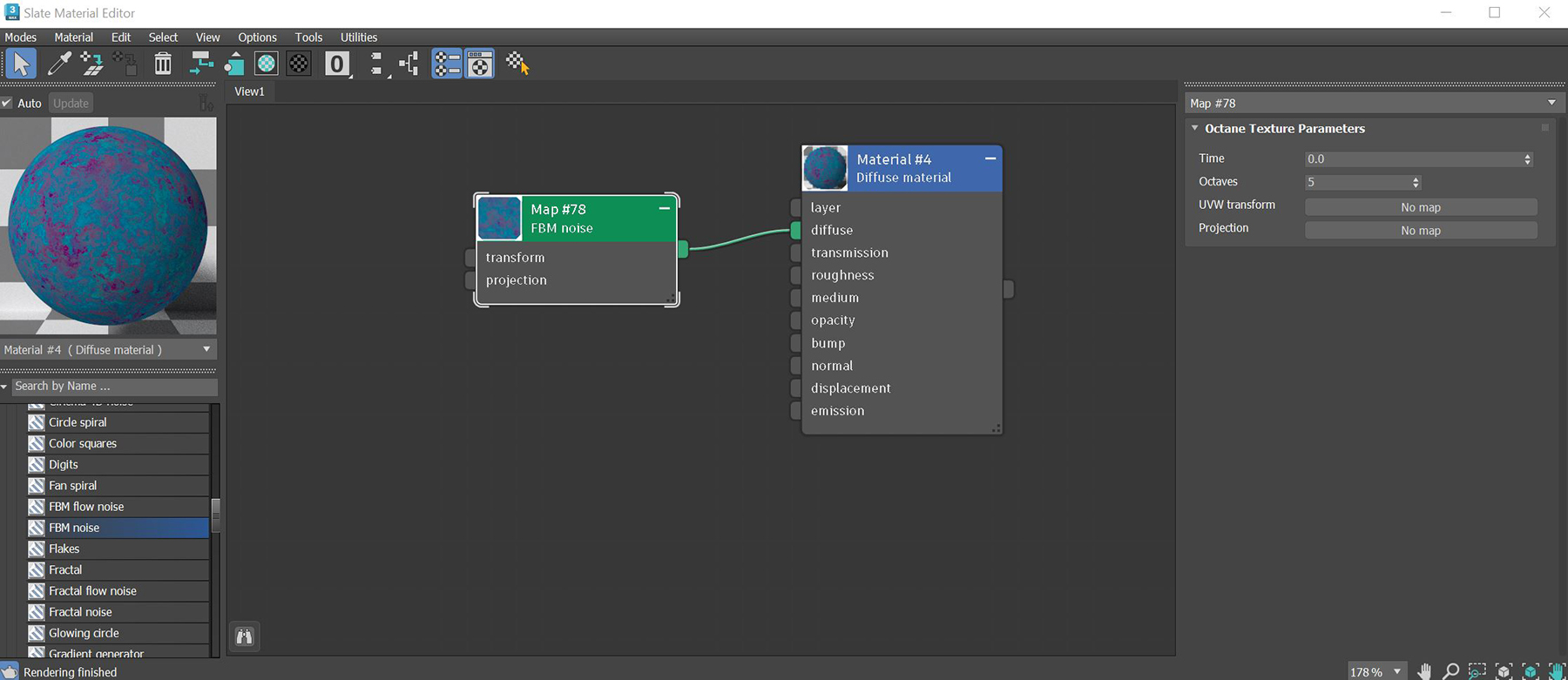The image size is (1568, 680).
Task: Lay out children icon
Action: tap(409, 64)
